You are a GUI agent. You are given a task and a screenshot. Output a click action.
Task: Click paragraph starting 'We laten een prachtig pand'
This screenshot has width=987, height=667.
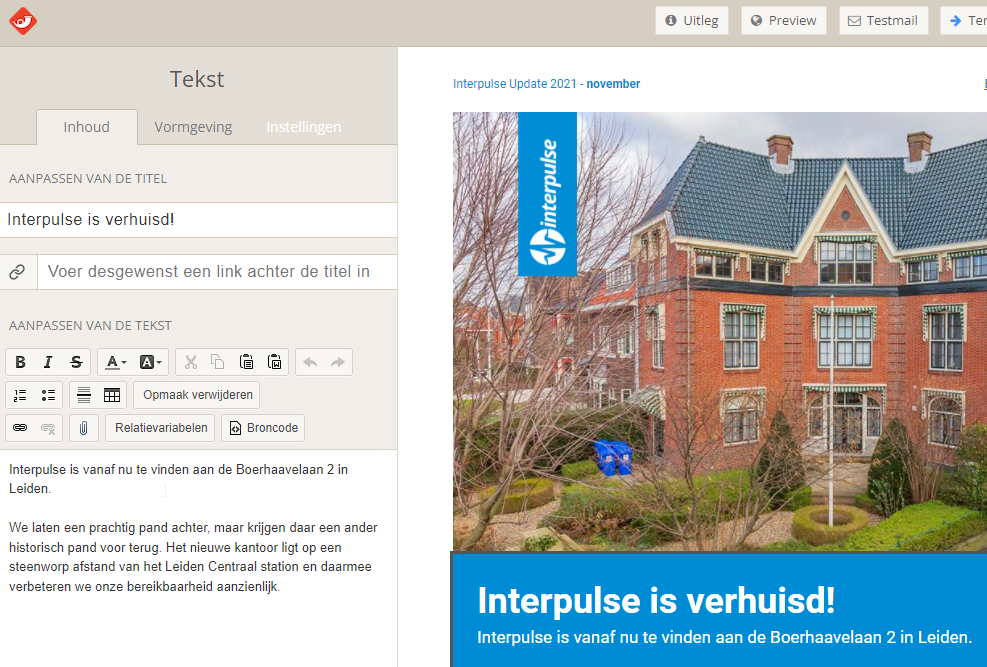pyautogui.click(x=193, y=557)
